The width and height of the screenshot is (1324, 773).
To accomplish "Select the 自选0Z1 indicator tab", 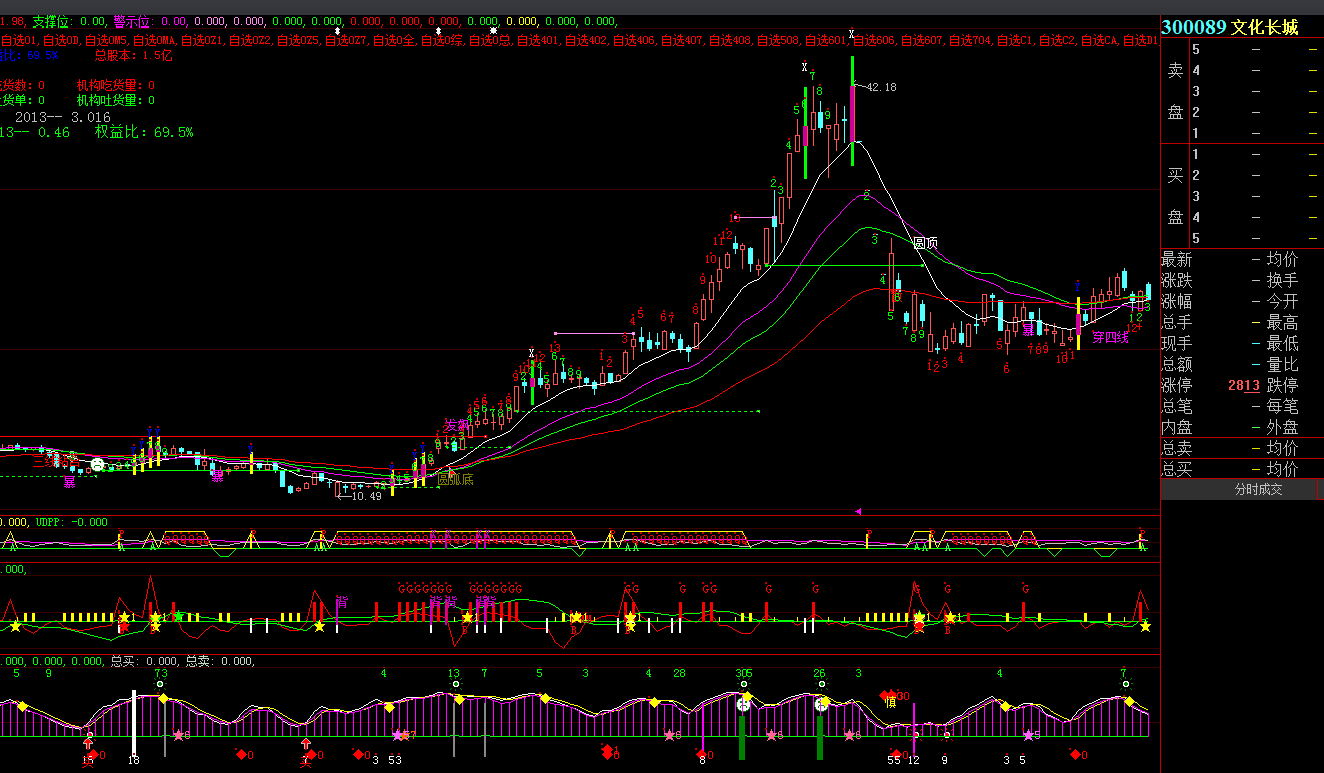I will (x=202, y=41).
